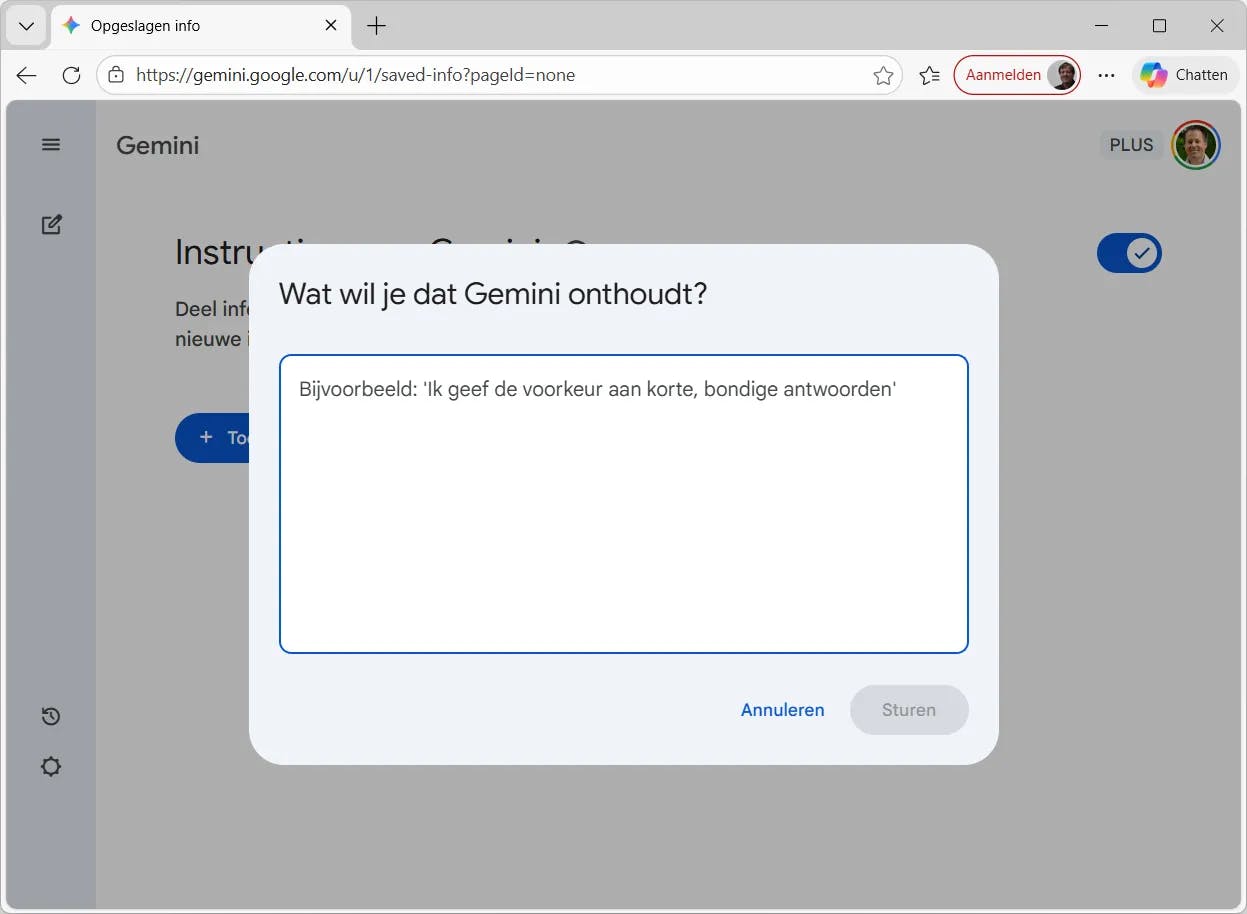Open a new browser tab

376,26
